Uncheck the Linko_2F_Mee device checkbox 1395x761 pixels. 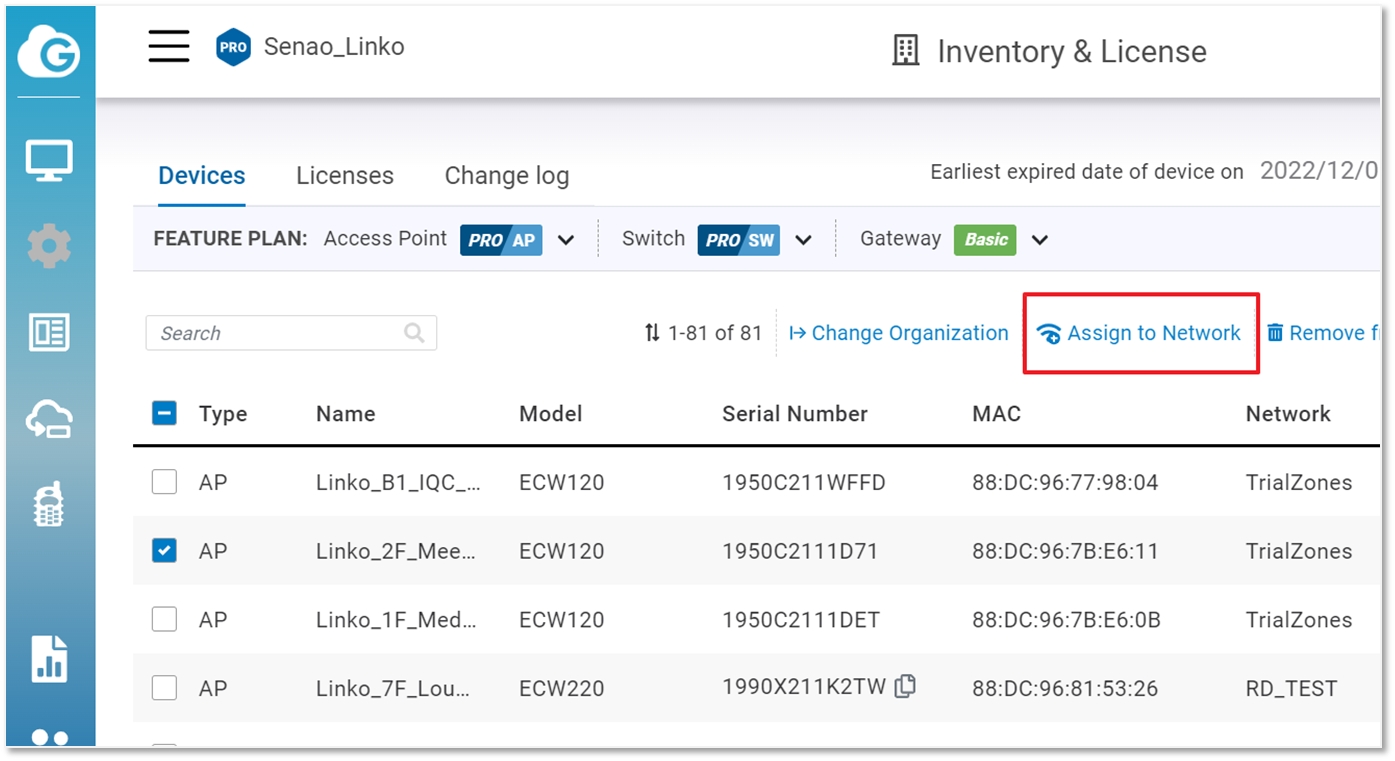click(x=164, y=550)
